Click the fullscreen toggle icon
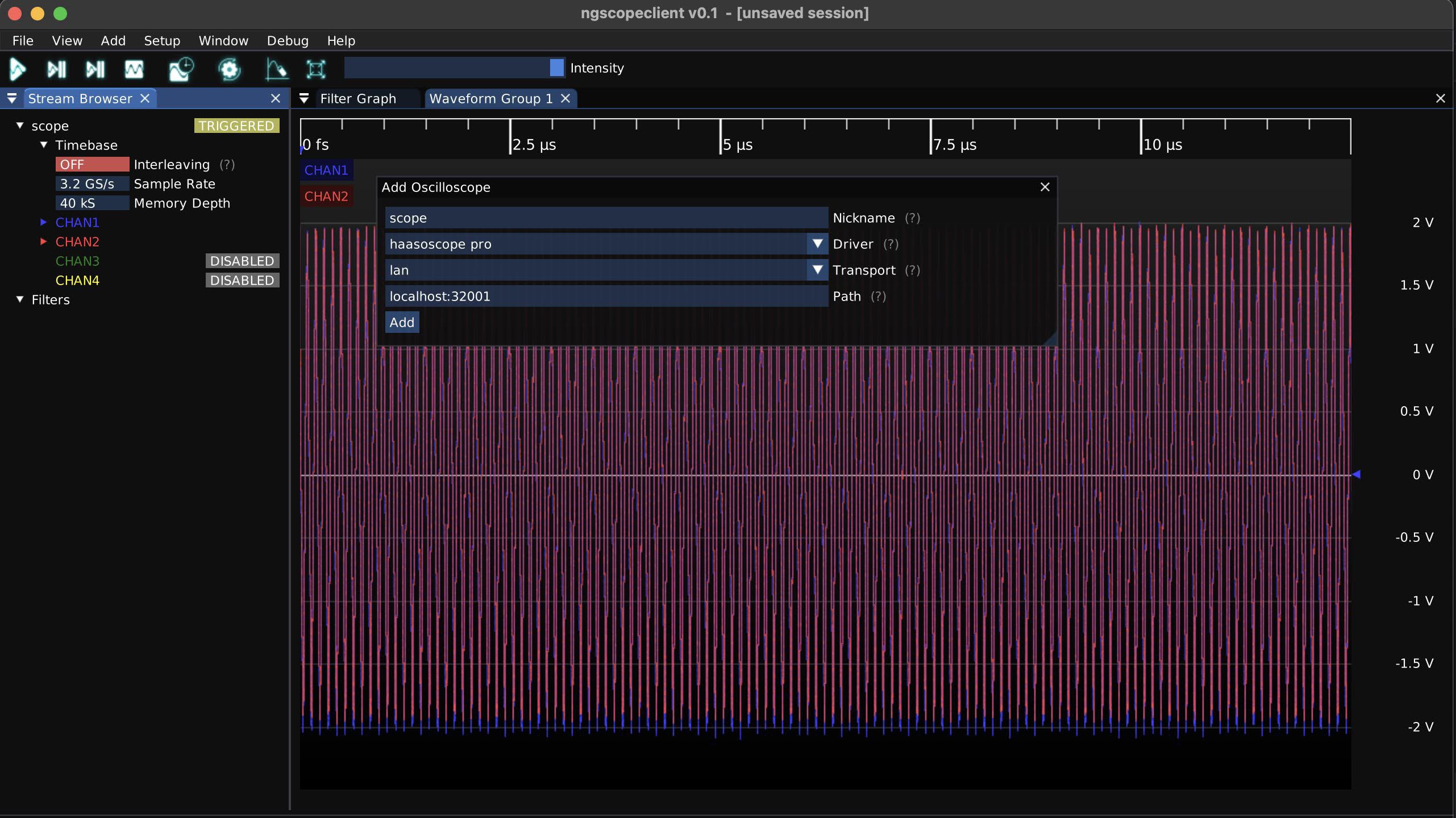The image size is (1456, 818). [x=316, y=69]
